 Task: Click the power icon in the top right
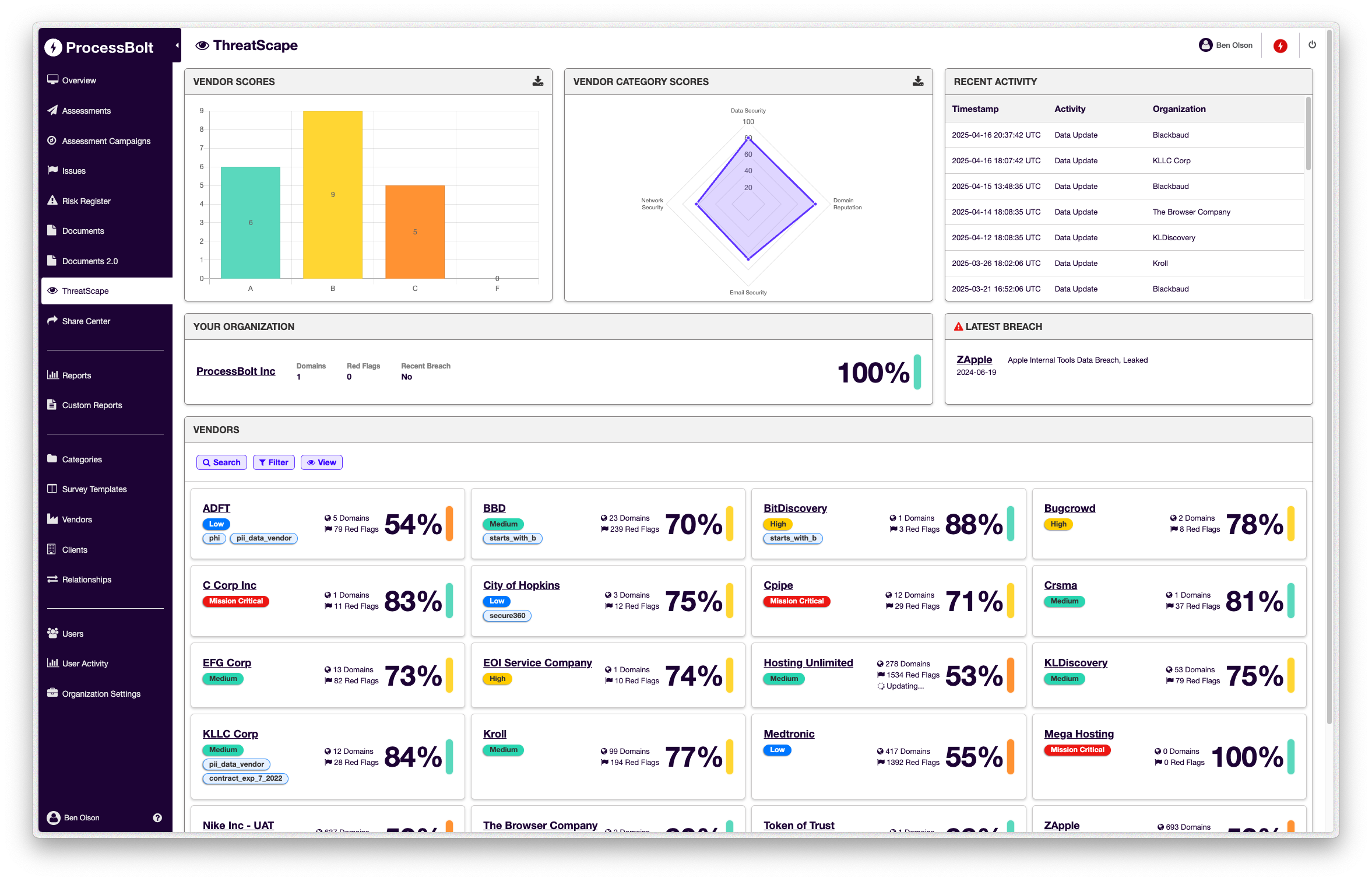point(1312,45)
